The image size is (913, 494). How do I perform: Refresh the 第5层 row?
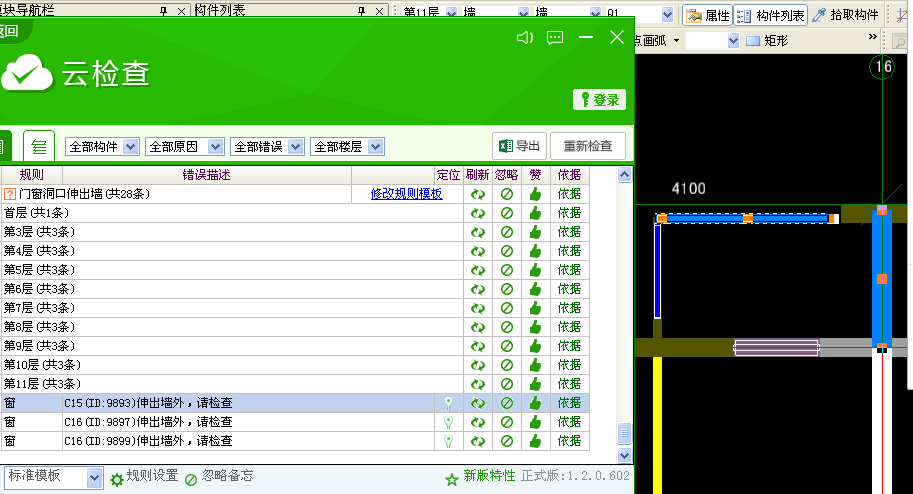[x=478, y=270]
